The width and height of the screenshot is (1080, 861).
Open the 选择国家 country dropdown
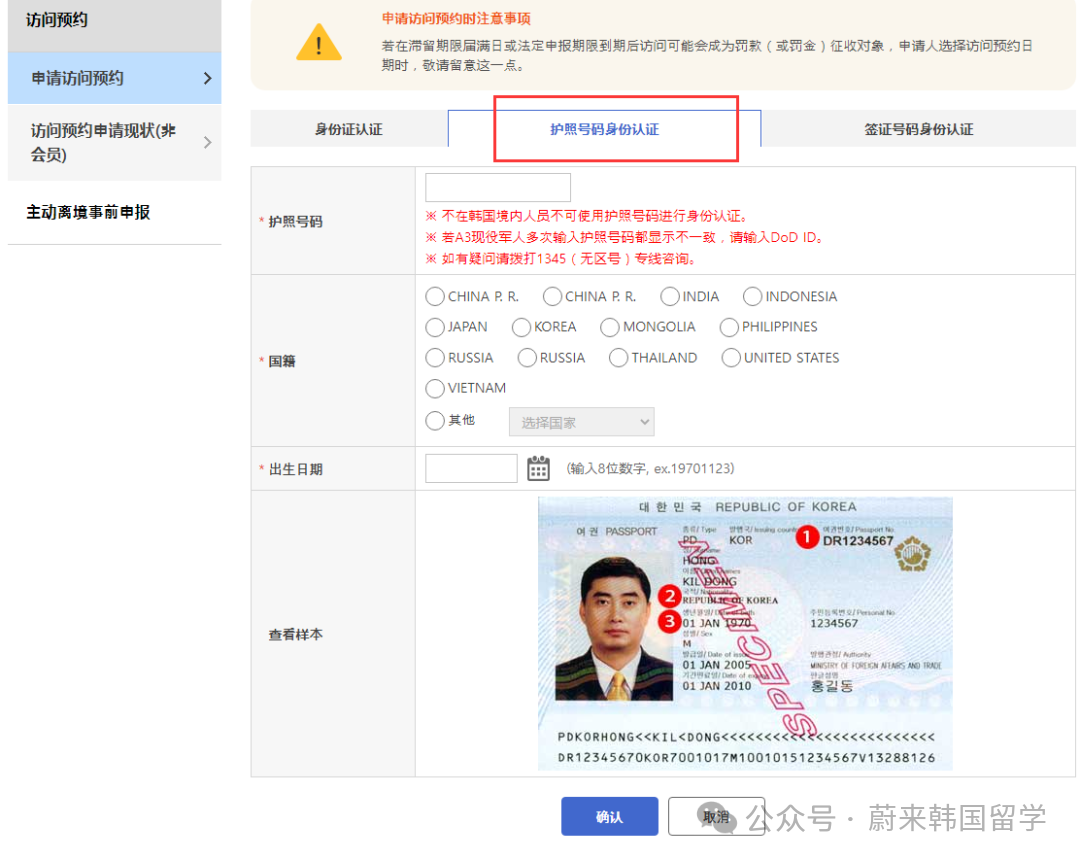[x=581, y=421]
